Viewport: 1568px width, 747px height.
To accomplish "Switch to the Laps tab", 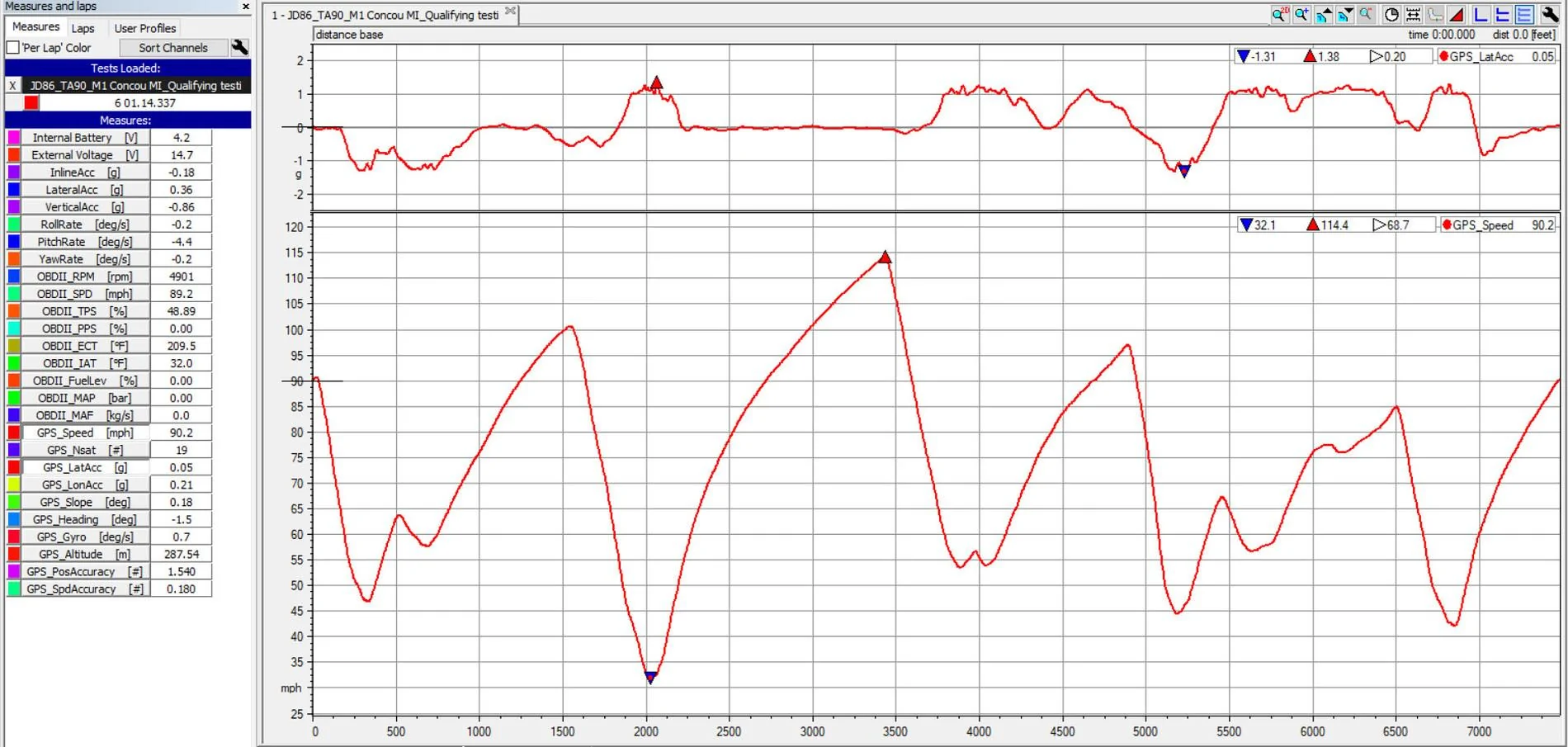I will pyautogui.click(x=83, y=28).
